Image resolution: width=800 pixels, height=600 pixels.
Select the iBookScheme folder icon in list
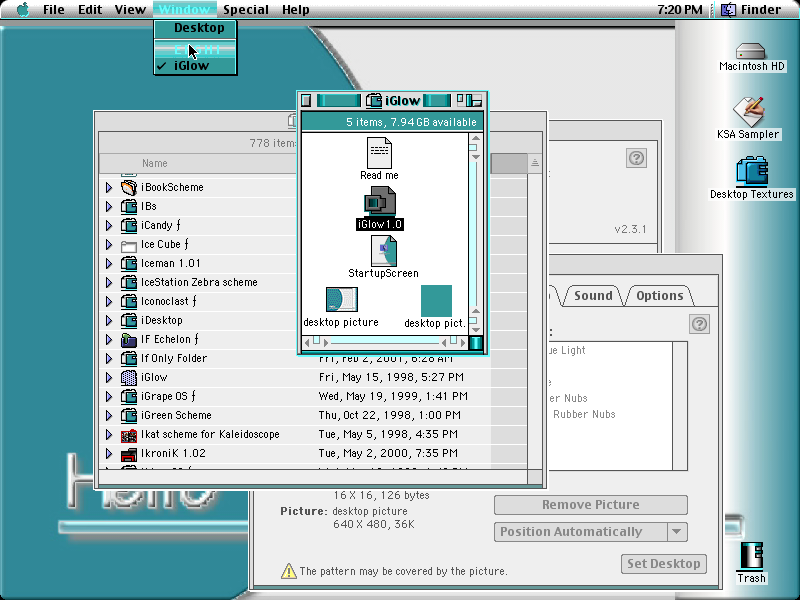click(x=129, y=187)
